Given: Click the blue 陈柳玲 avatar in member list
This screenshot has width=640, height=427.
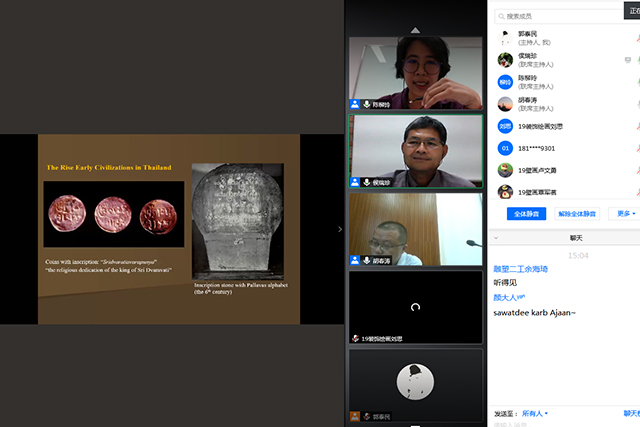Looking at the screenshot, I should (506, 82).
